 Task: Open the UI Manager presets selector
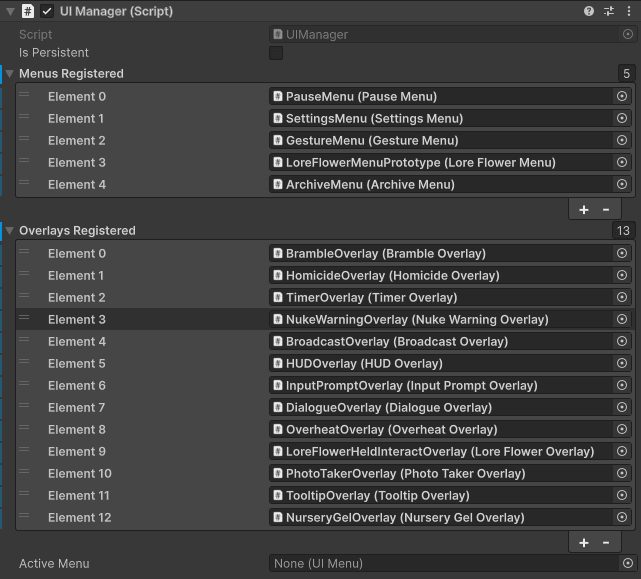click(609, 11)
